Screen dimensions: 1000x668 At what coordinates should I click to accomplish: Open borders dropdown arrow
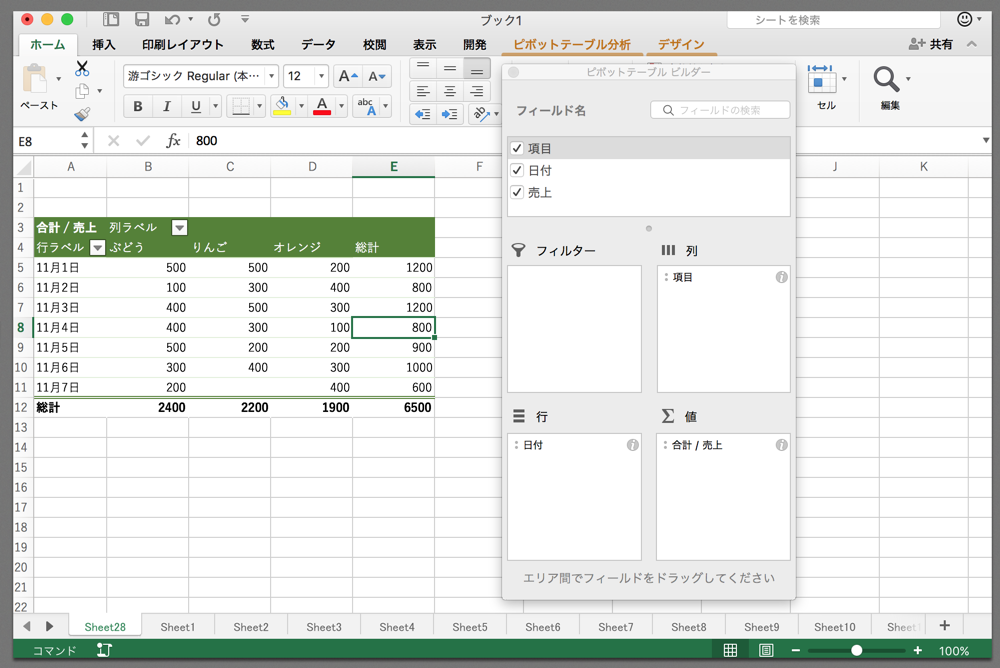tap(259, 107)
